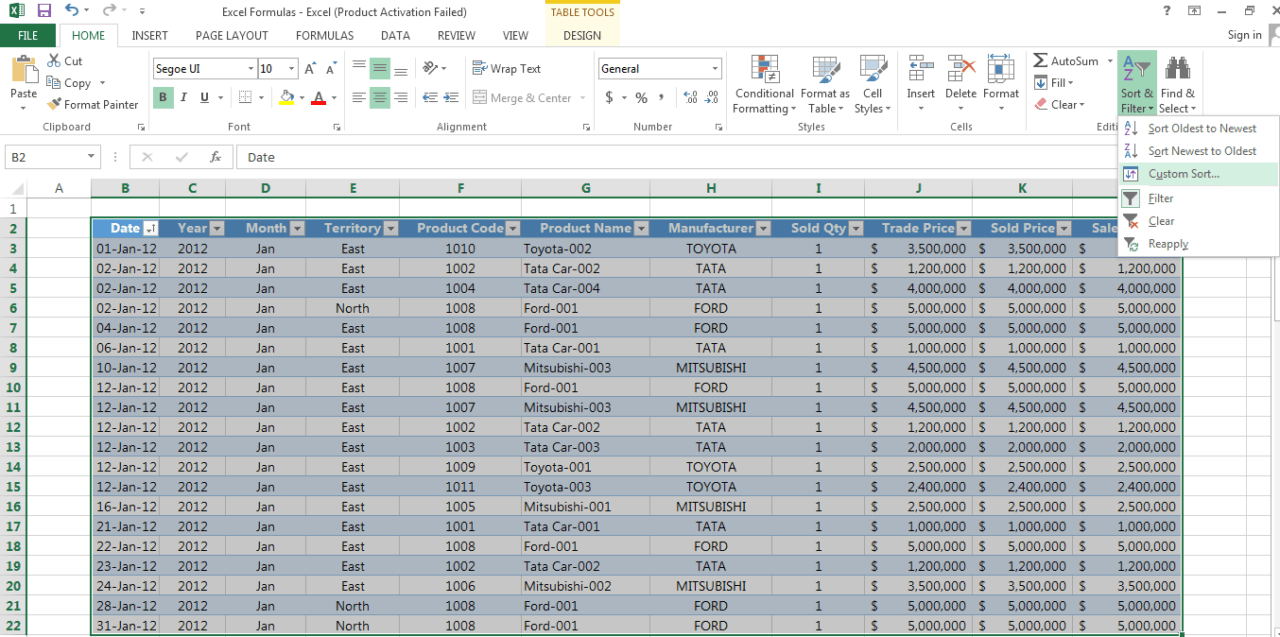Click the Paste clipboard icon

click(23, 70)
